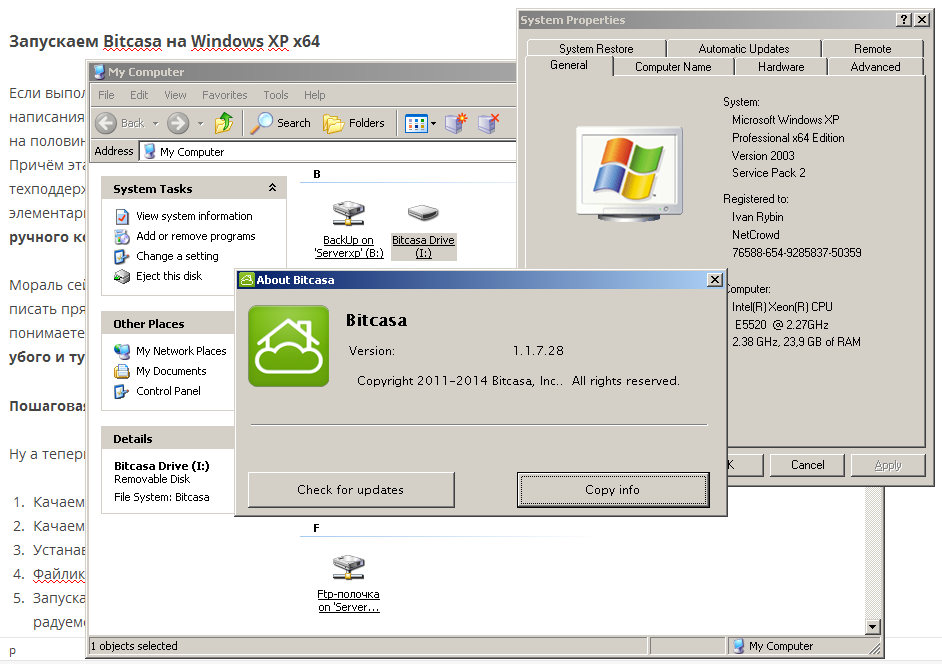942x664 pixels.
Task: Switch to the Hardware tab
Action: tap(781, 67)
